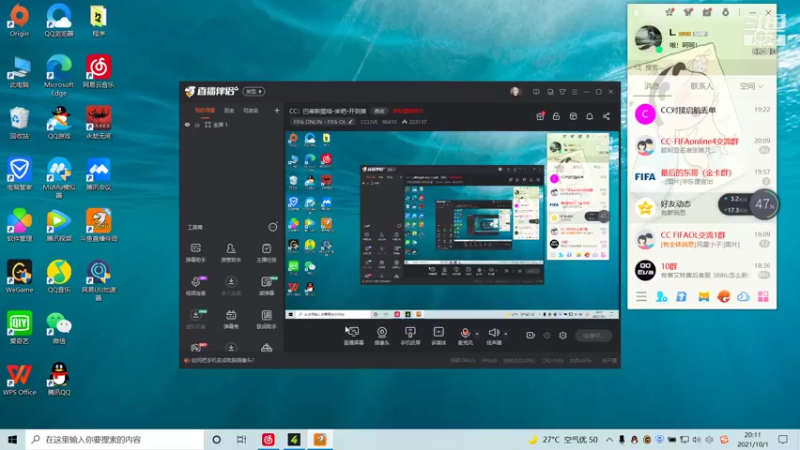Open the feedback message icon in title bar
This screenshot has height=450, width=800.
pos(536,92)
